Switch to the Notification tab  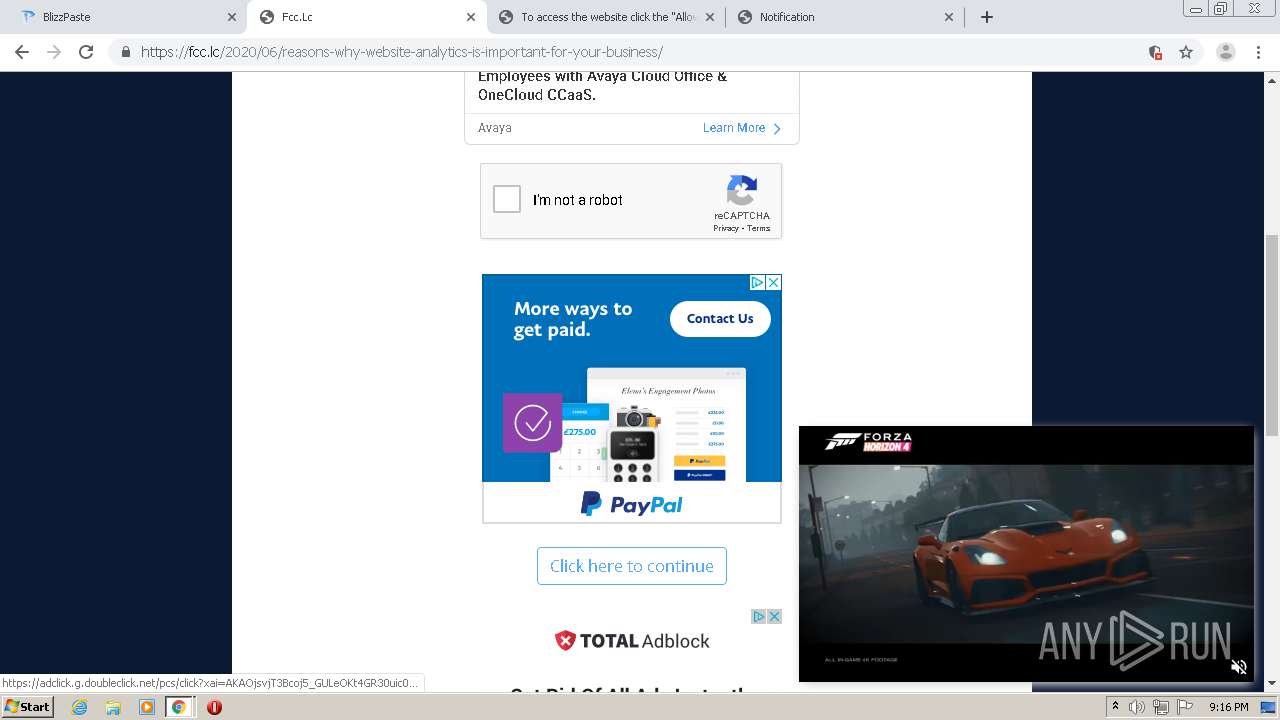[845, 17]
